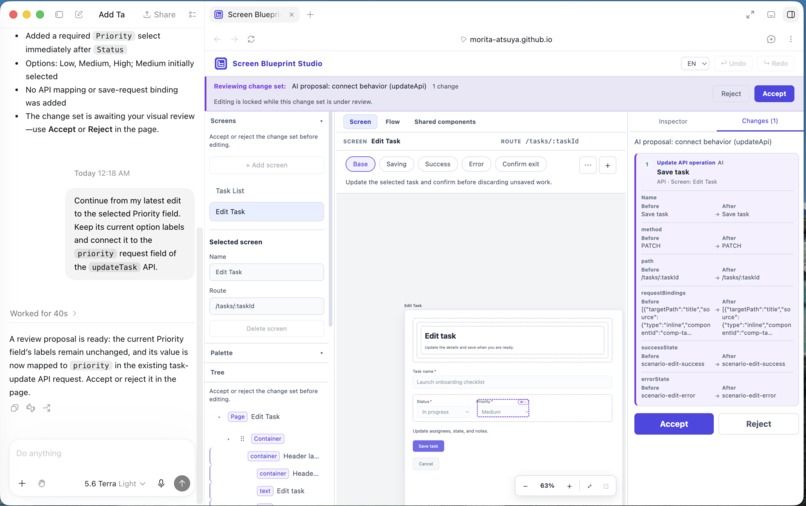Select Task List in the Screens list
Screen dimensions: 806x506
coord(266,190)
